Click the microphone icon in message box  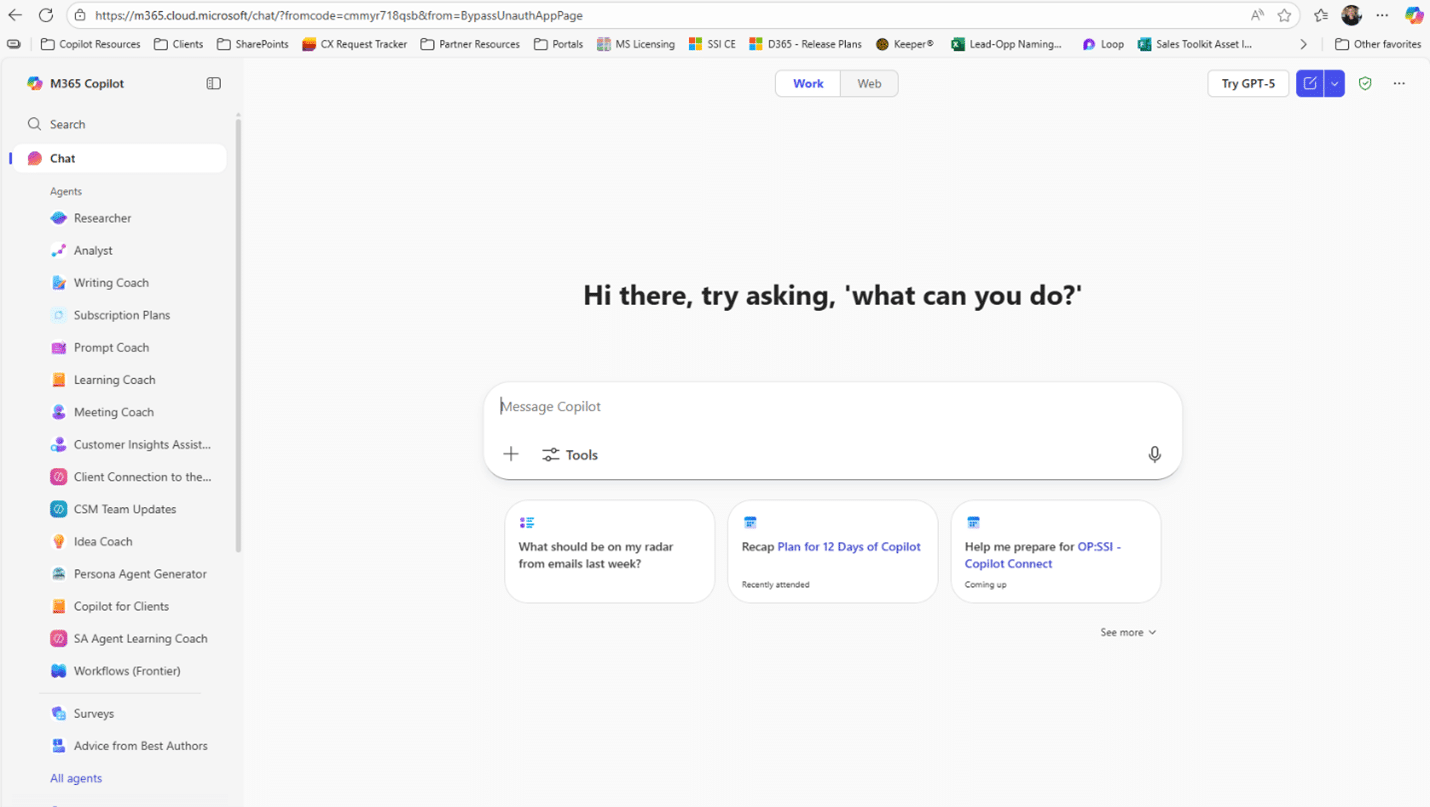click(x=1154, y=454)
